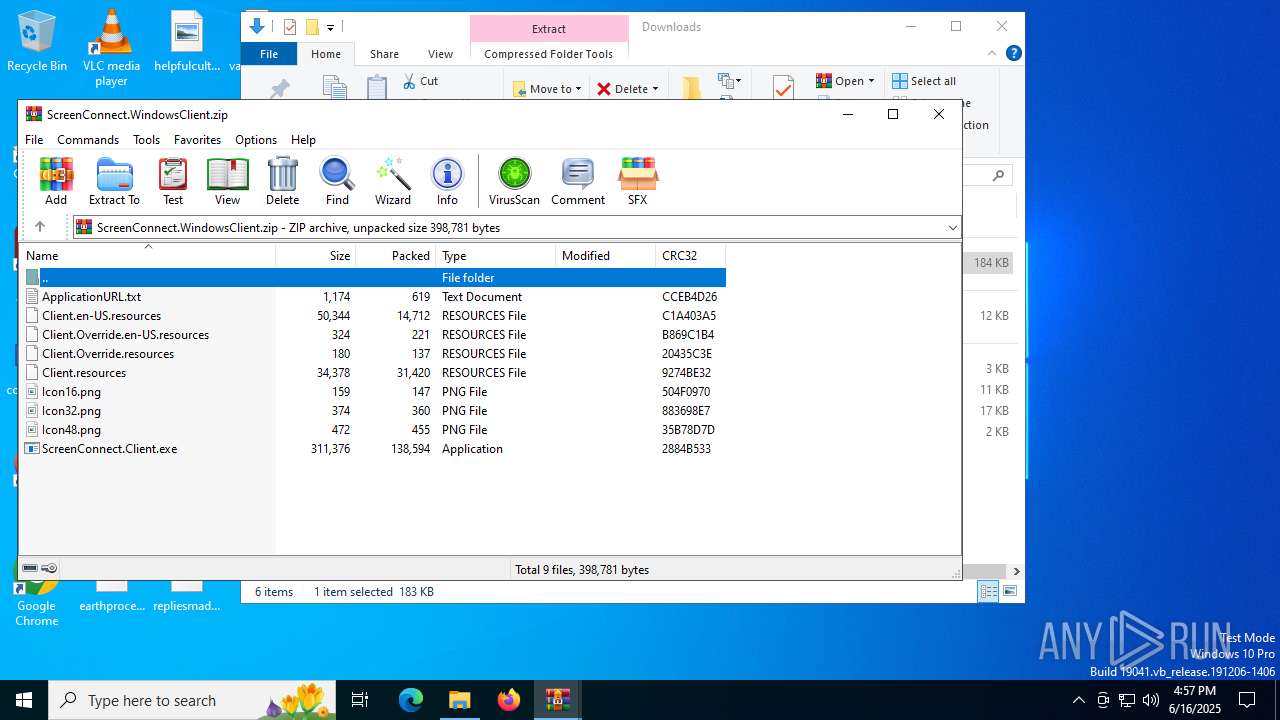This screenshot has height=720, width=1280.
Task: Select Client.en-US.resources file
Action: [x=373, y=315]
